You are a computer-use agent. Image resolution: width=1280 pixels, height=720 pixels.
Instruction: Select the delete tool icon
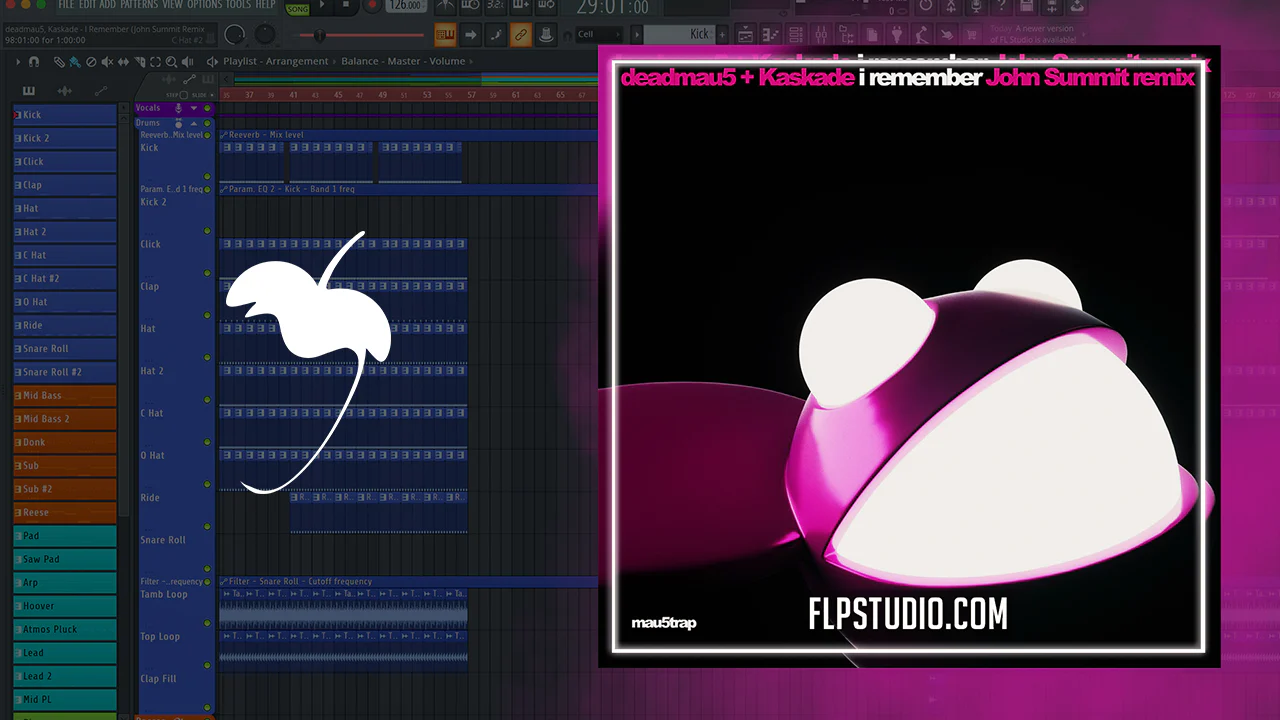point(91,62)
